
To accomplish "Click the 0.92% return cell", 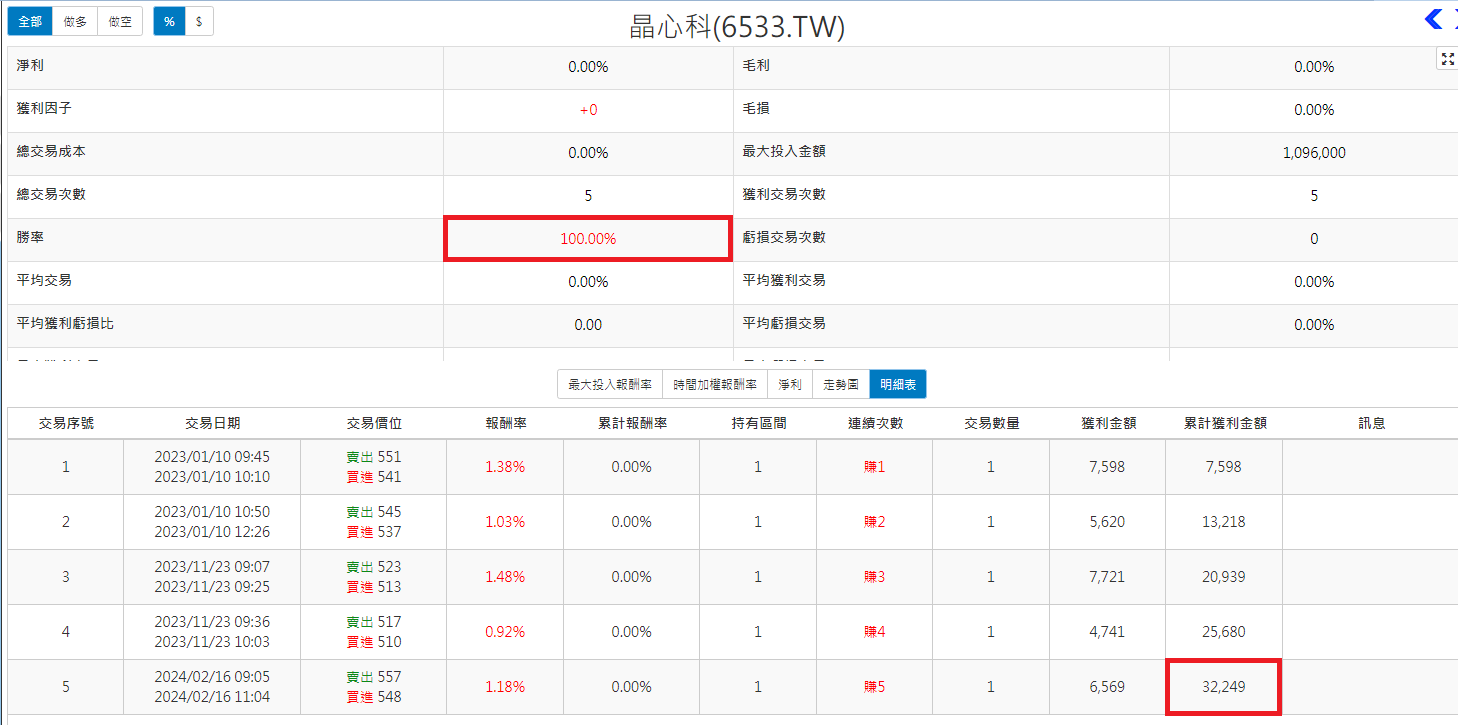I will tap(505, 632).
